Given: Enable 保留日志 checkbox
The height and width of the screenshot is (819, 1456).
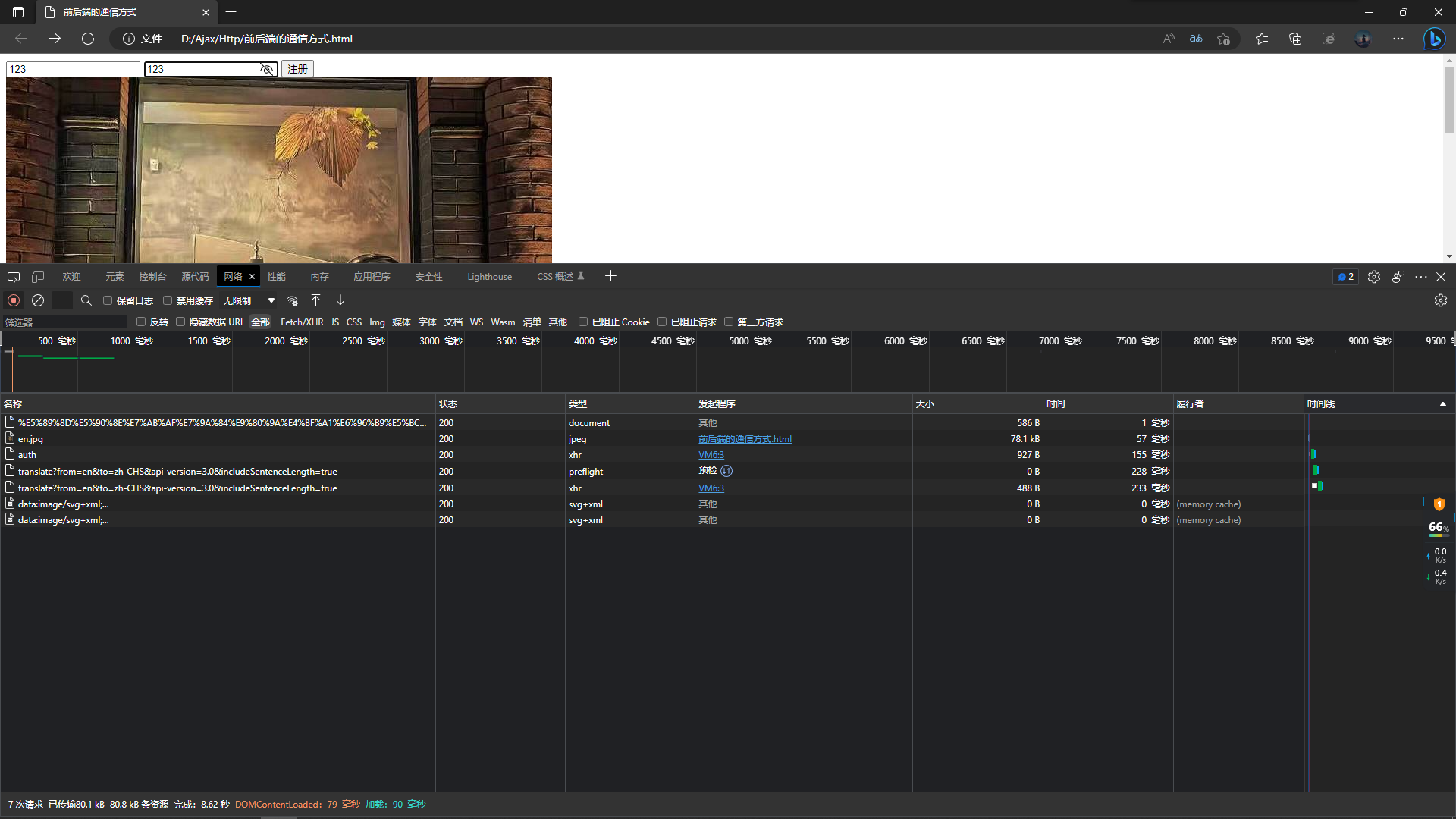Looking at the screenshot, I should coord(108,300).
